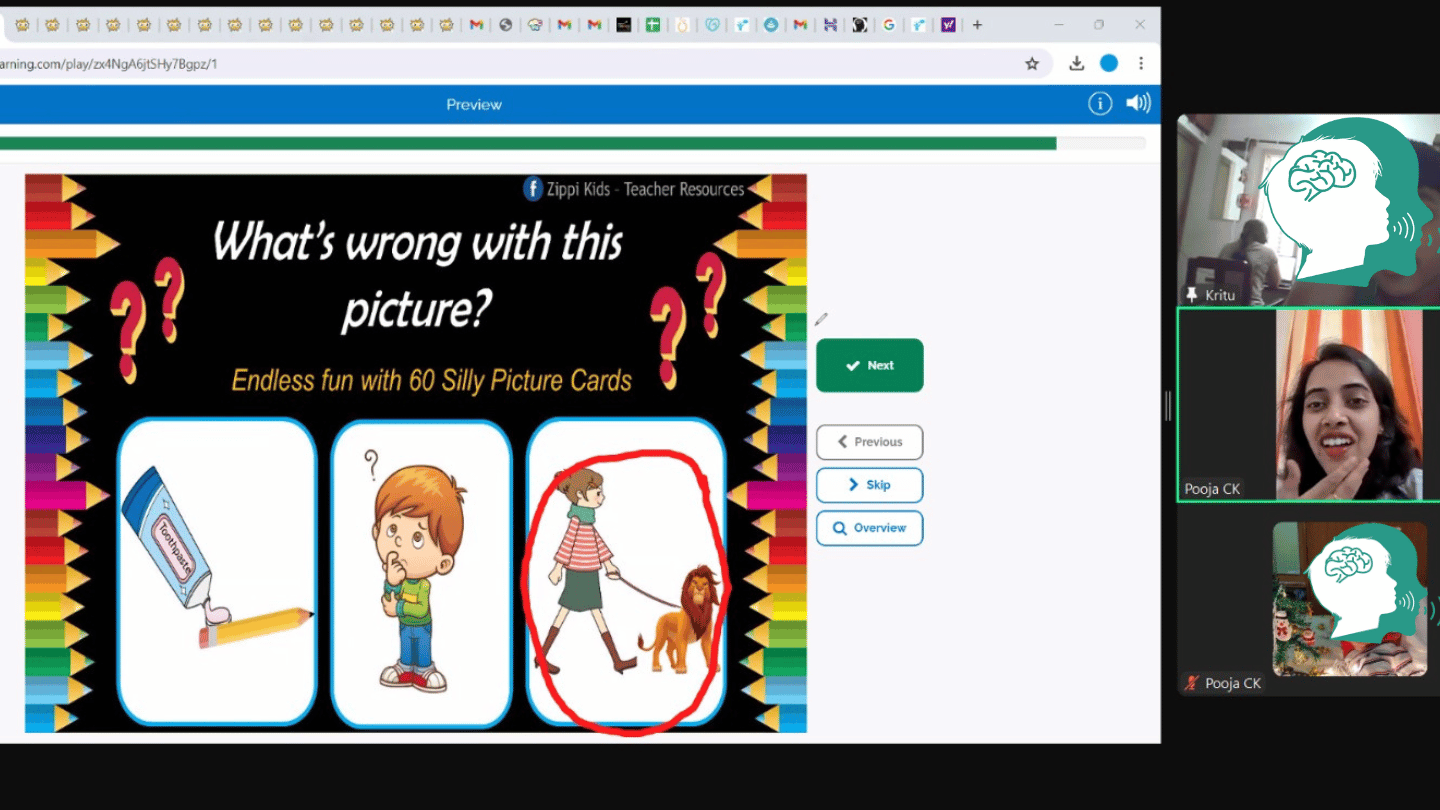Bookmark this page with the star icon
The image size is (1440, 810).
coord(1032,64)
